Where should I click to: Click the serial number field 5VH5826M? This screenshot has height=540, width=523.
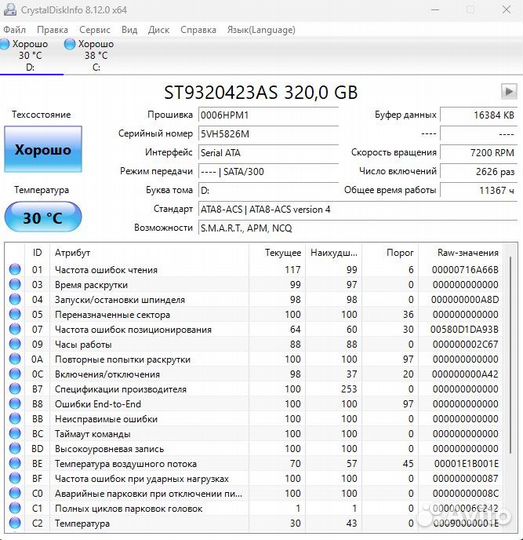pyautogui.click(x=269, y=134)
